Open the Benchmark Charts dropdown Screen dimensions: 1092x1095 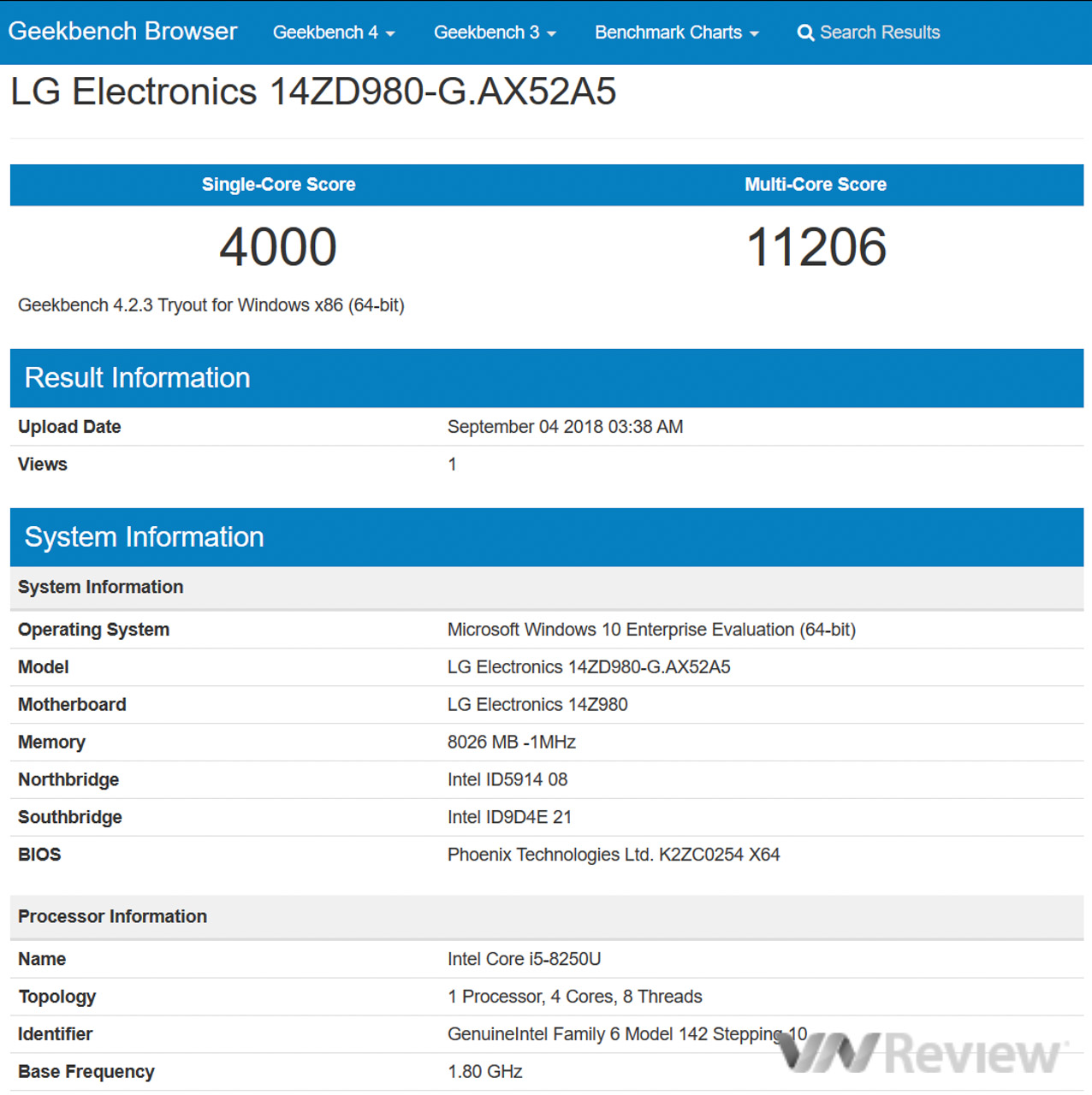(677, 33)
